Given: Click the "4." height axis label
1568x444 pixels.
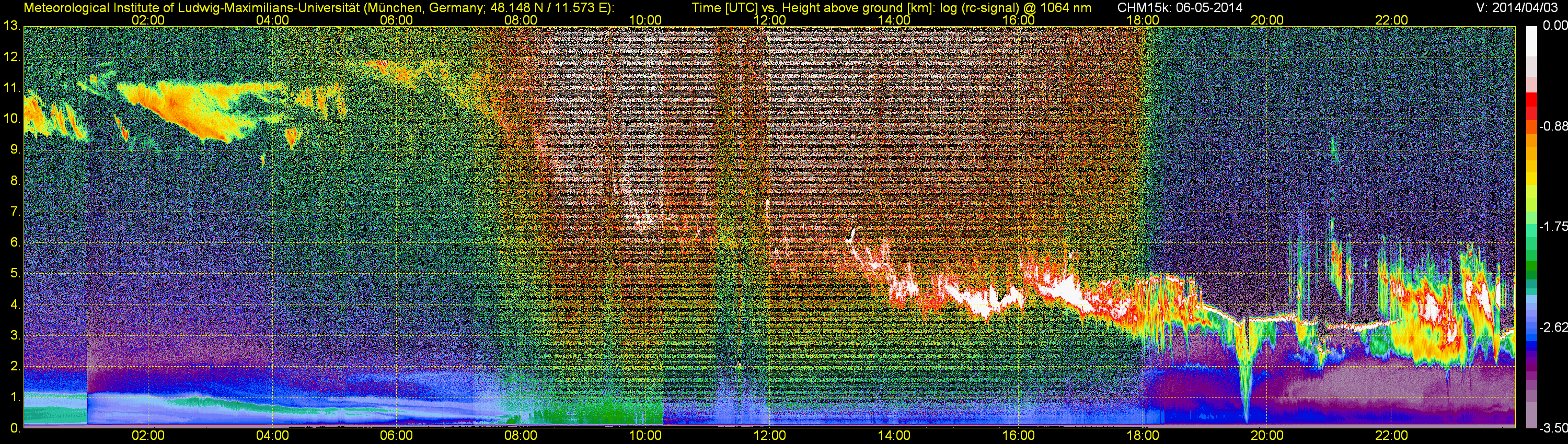Looking at the screenshot, I should pyautogui.click(x=15, y=304).
